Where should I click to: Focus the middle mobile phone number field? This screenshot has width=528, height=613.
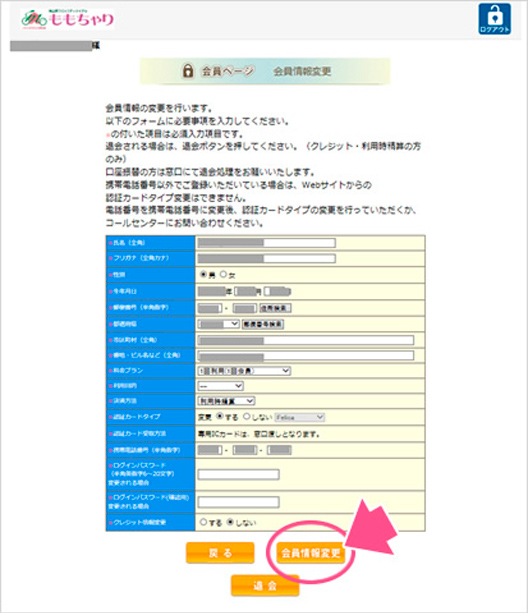pos(245,450)
